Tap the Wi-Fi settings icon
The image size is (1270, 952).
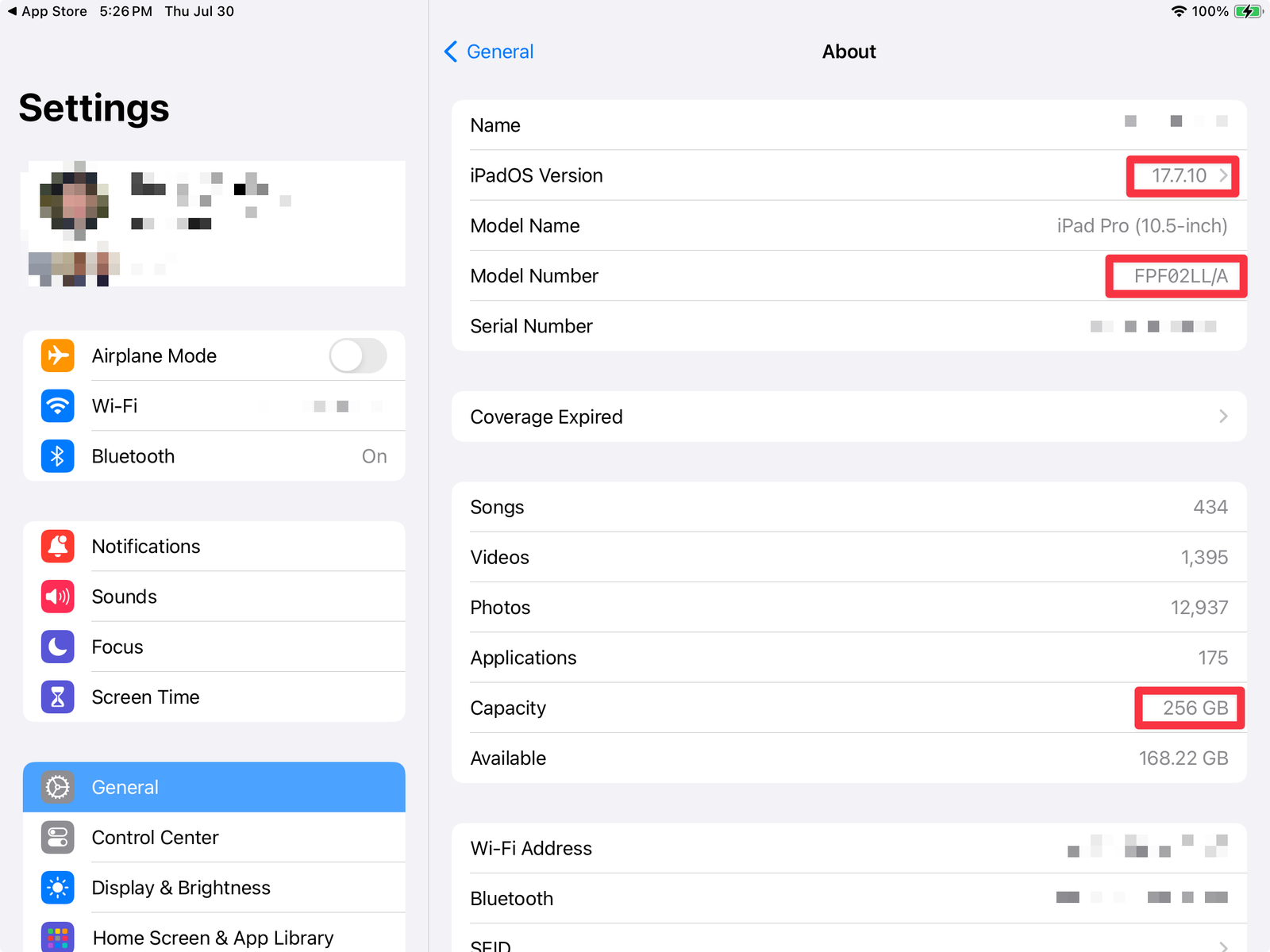pyautogui.click(x=58, y=406)
